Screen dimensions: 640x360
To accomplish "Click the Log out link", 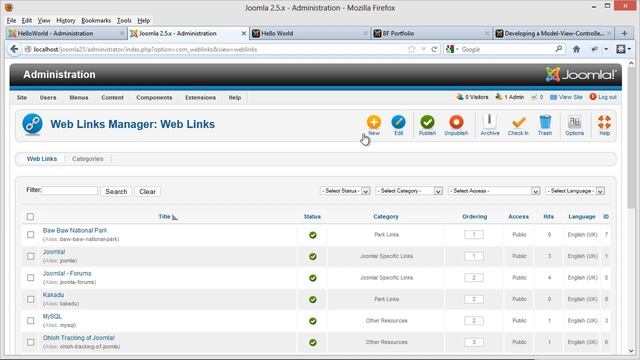I will pyautogui.click(x=603, y=97).
